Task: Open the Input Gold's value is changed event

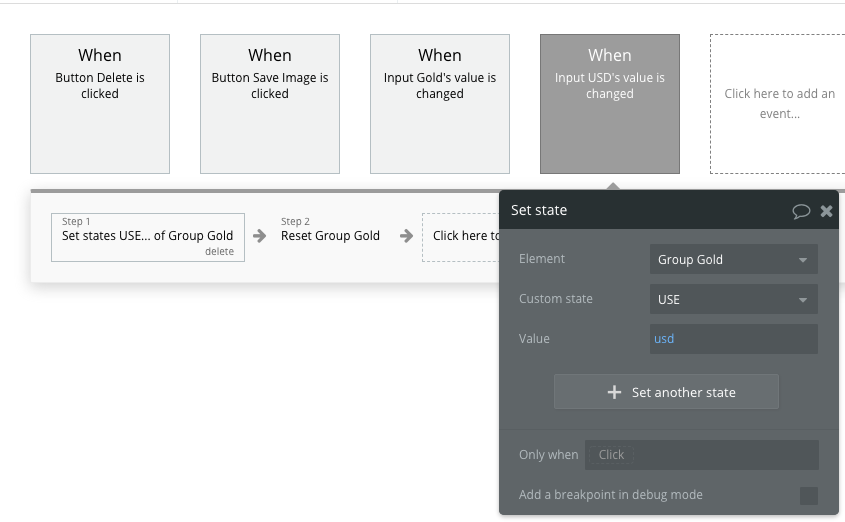Action: point(440,104)
